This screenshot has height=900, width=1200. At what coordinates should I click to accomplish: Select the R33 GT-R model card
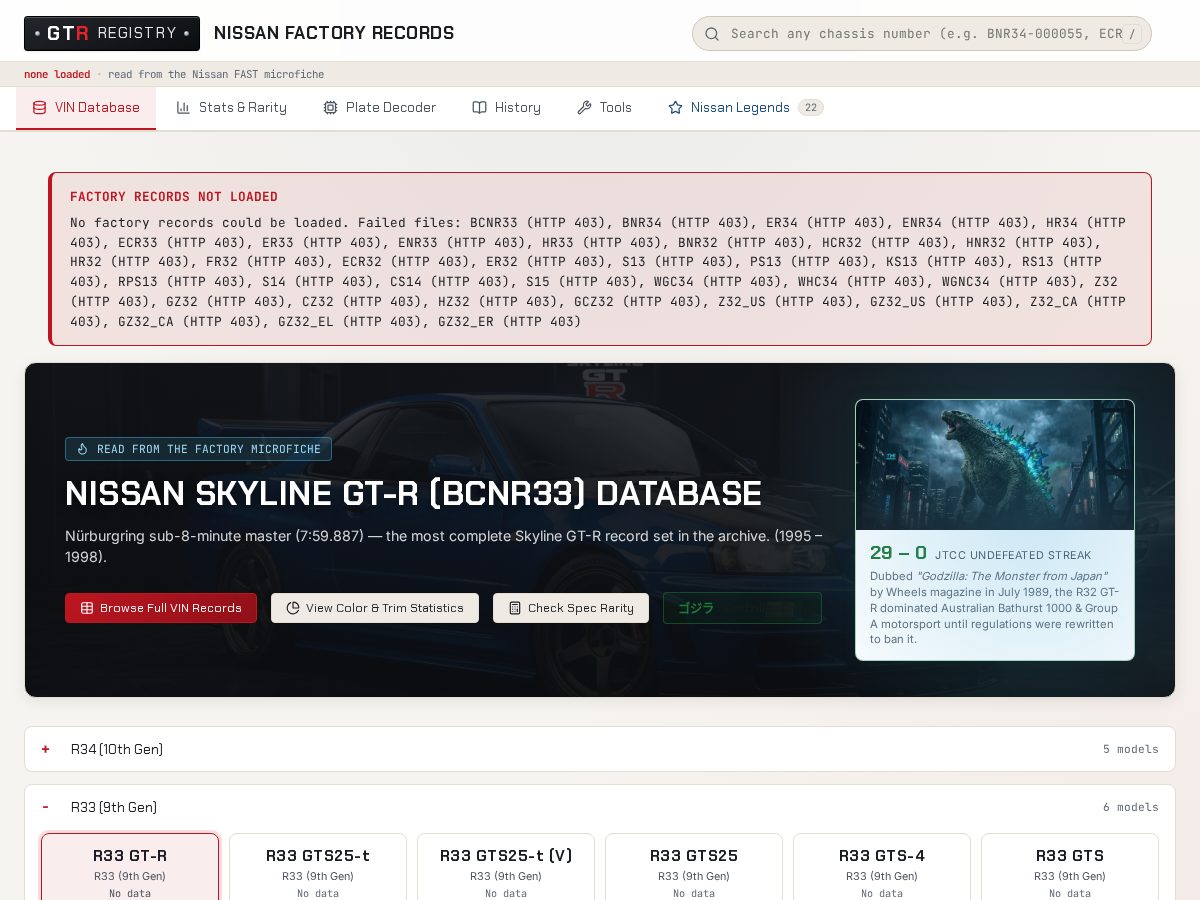pos(130,867)
